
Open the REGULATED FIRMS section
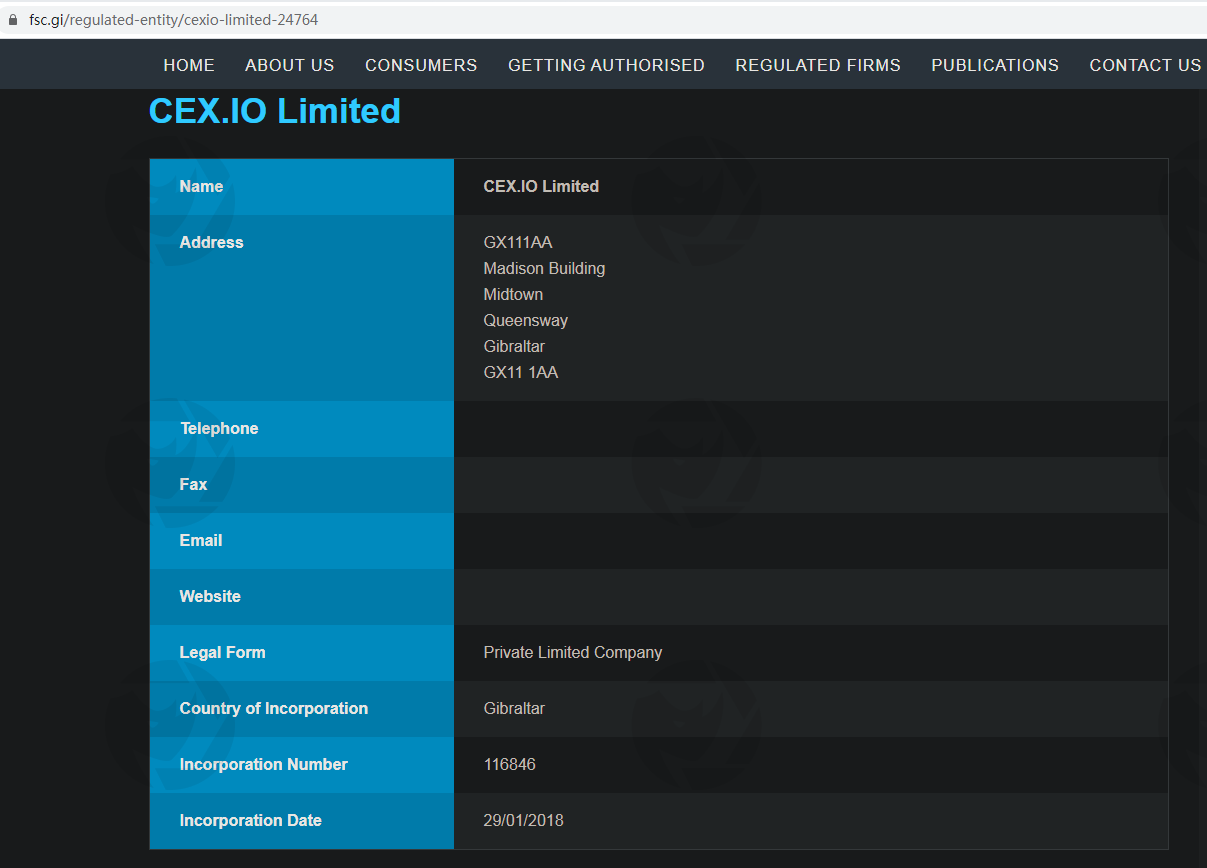pos(818,64)
